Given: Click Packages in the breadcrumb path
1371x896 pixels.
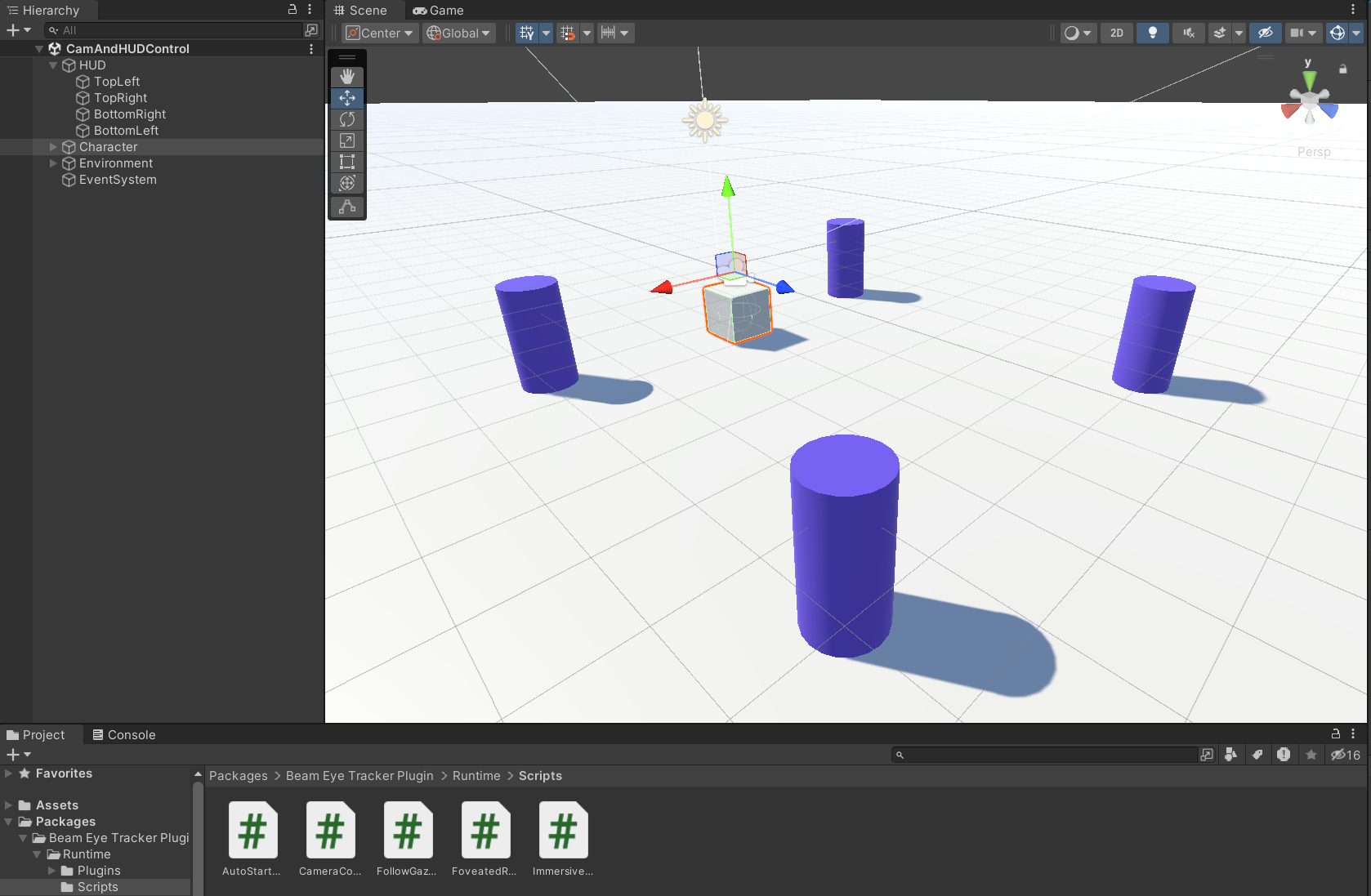Looking at the screenshot, I should [x=239, y=776].
